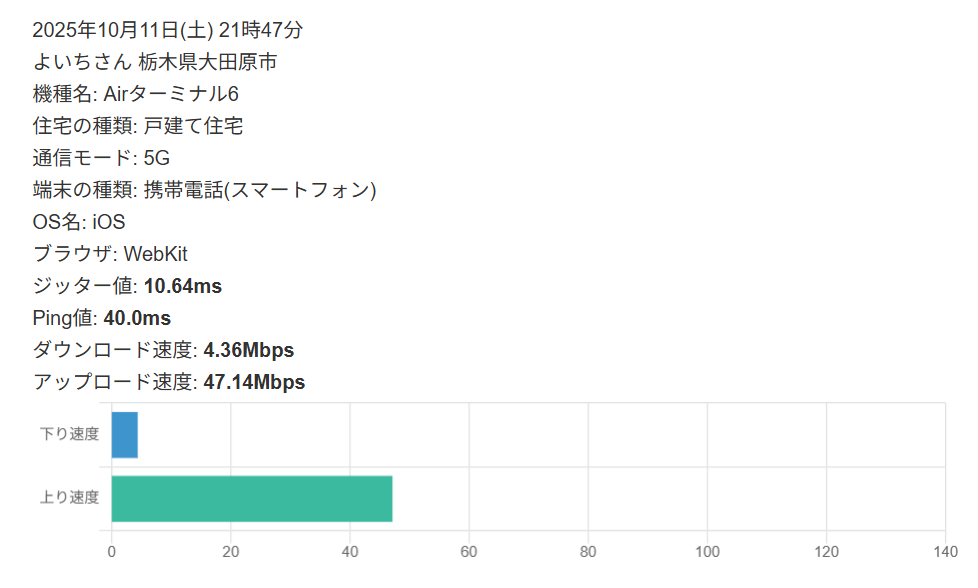Viewport: 978px width, 588px height.
Task: Click the 機種名 Airターミナル6 text
Action: point(136,94)
